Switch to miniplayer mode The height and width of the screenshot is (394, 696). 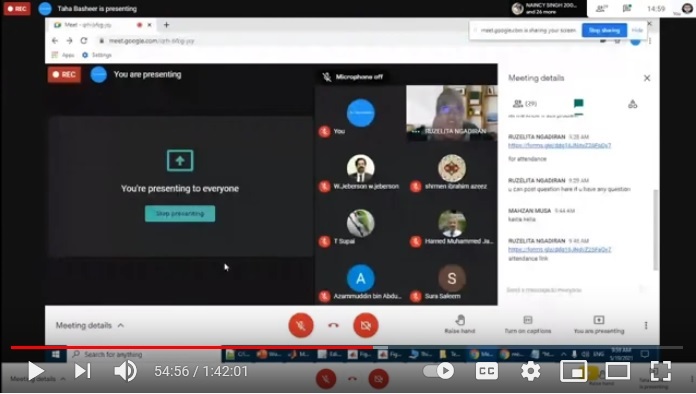point(573,371)
